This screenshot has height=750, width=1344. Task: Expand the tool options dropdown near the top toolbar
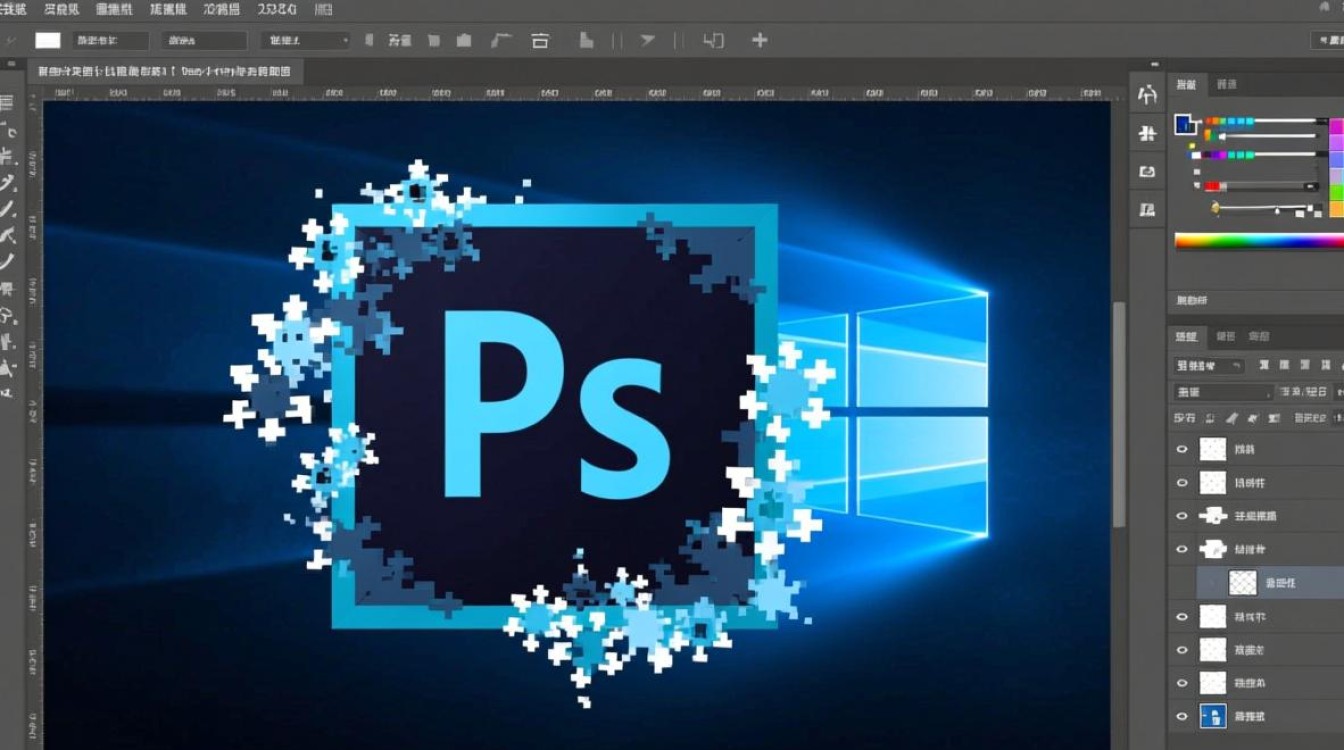click(345, 40)
